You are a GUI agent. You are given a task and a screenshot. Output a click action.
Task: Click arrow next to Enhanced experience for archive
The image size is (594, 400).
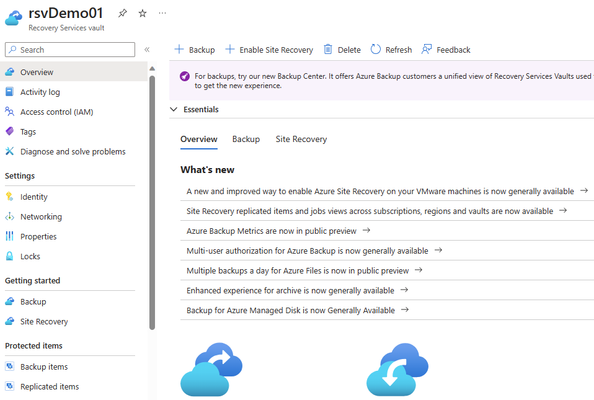point(404,290)
